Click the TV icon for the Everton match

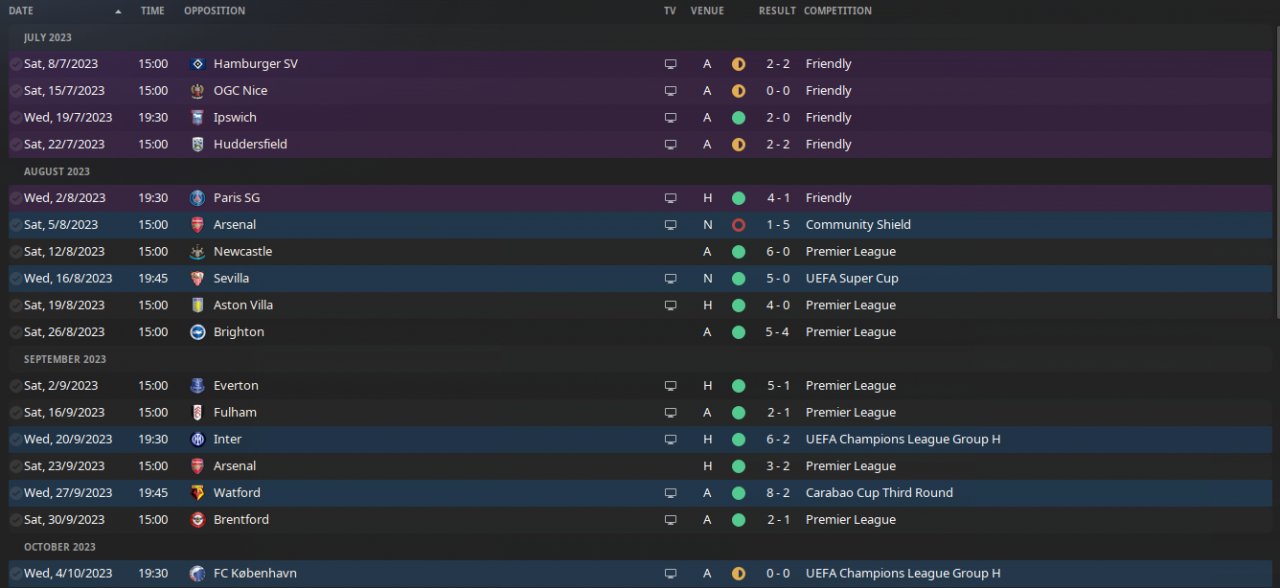pos(670,386)
